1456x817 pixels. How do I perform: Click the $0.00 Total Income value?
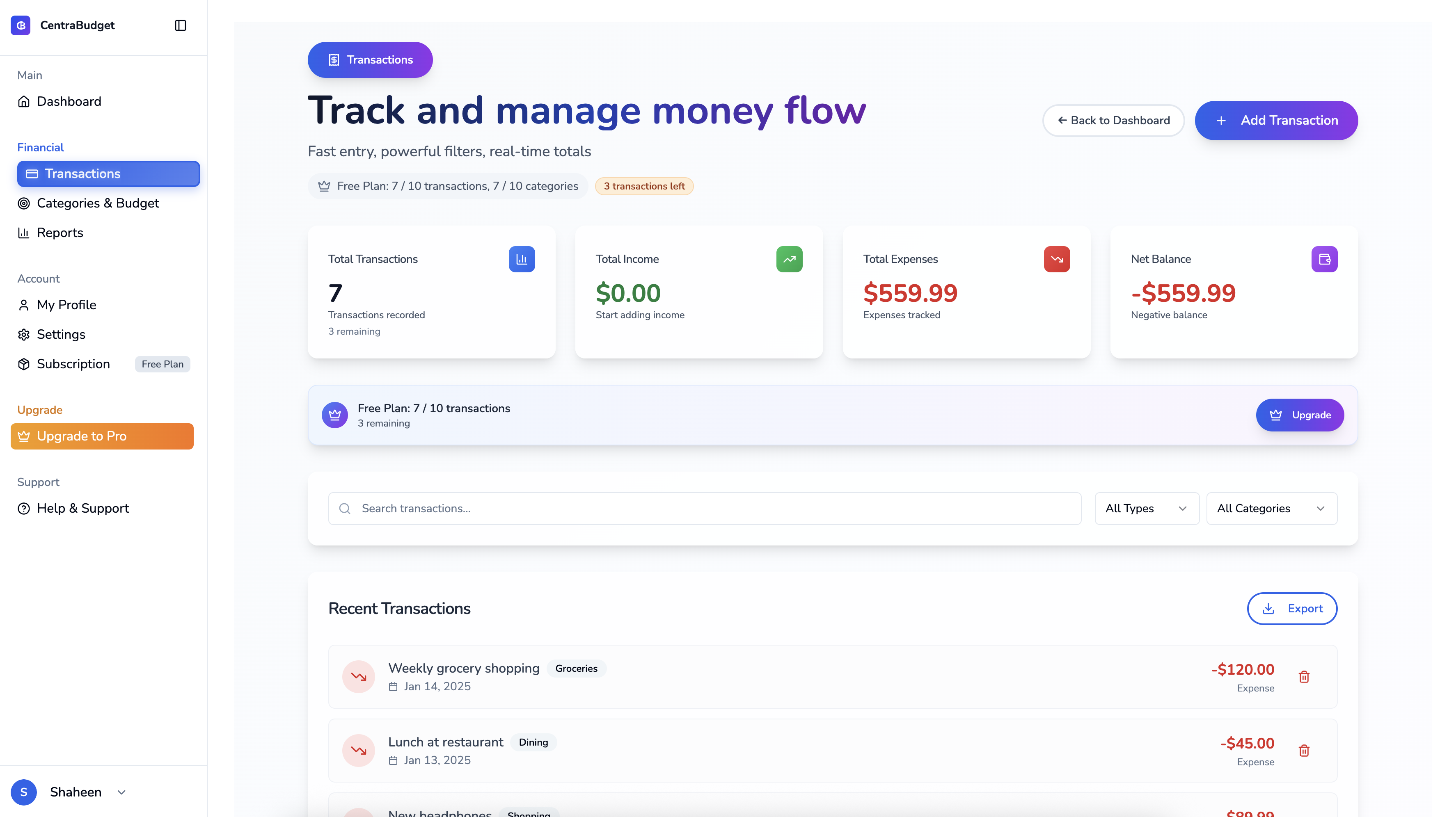(628, 293)
